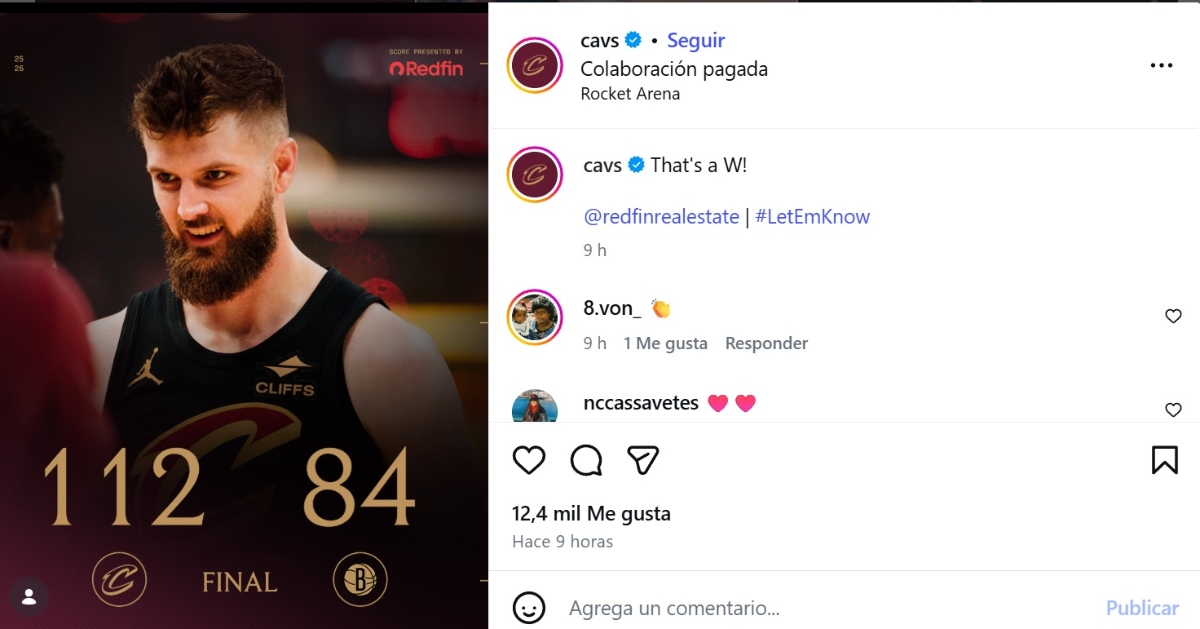This screenshot has height=629, width=1200.
Task: View likes on 8.von_ comment
Action: 665,343
